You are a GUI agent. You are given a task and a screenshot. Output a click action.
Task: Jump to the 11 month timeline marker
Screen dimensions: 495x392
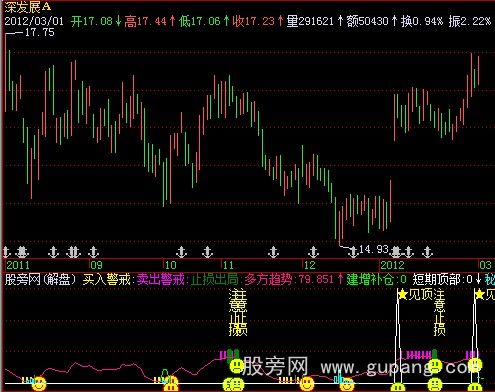click(228, 265)
